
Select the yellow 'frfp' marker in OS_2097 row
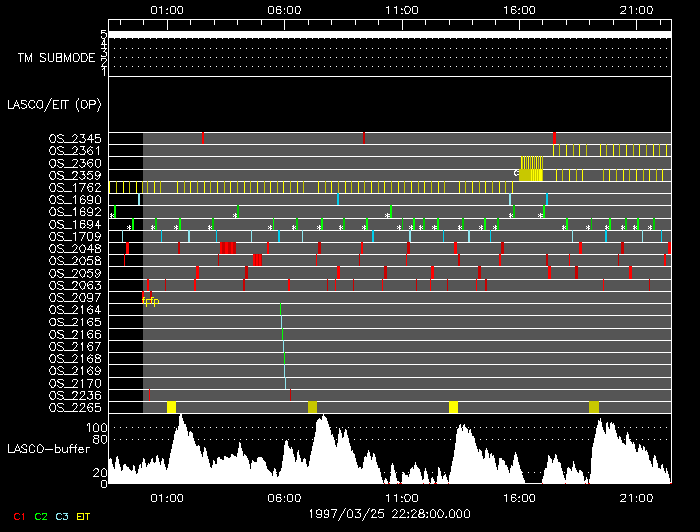pos(150,301)
